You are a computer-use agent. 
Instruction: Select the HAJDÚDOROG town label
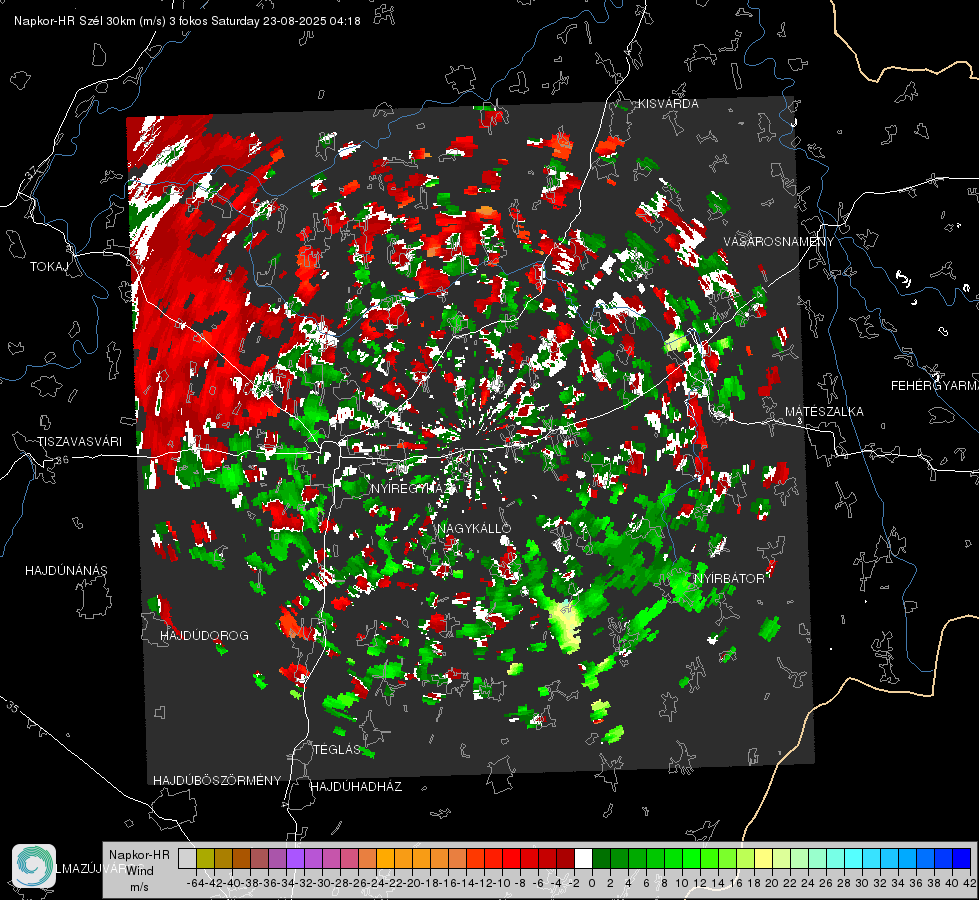pos(204,635)
